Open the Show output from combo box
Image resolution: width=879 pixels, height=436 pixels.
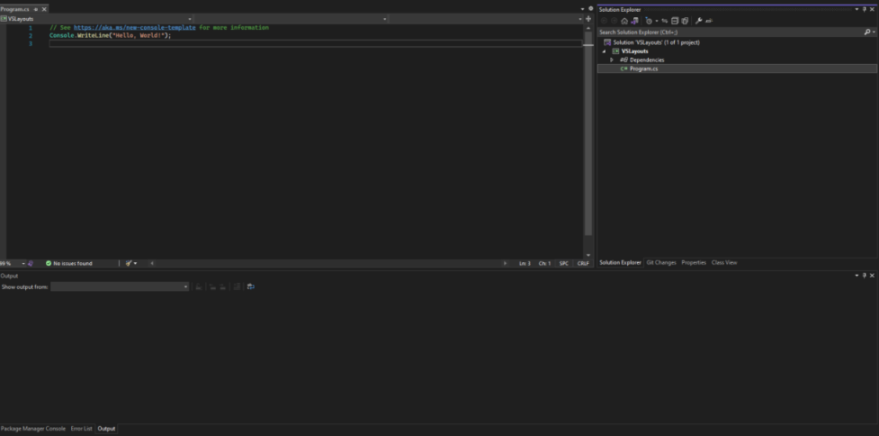tap(120, 286)
